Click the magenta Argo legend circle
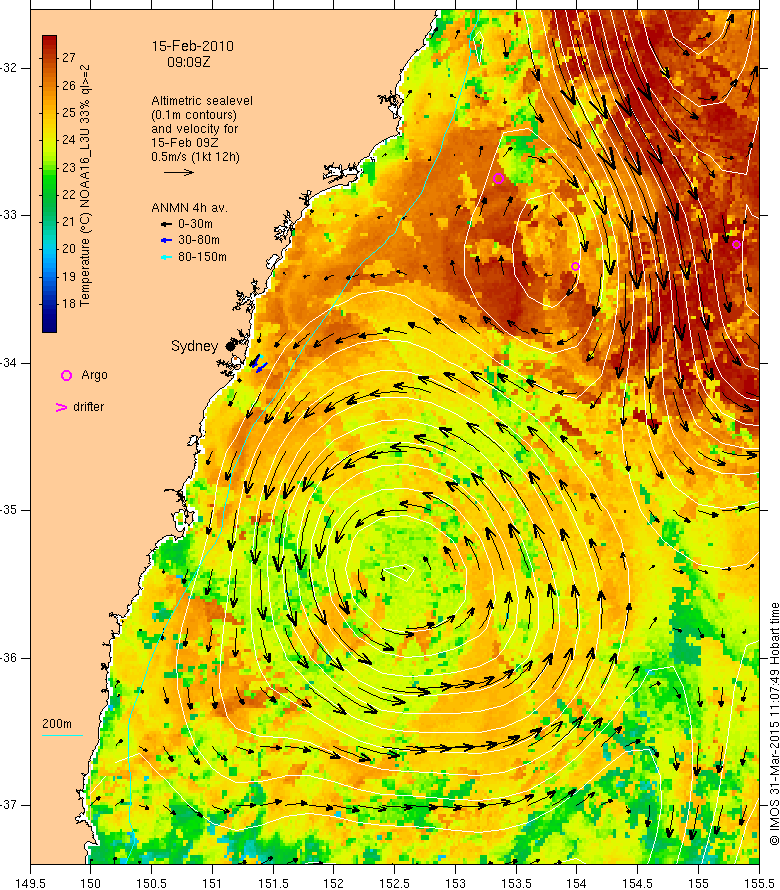The image size is (780, 890). [66, 375]
